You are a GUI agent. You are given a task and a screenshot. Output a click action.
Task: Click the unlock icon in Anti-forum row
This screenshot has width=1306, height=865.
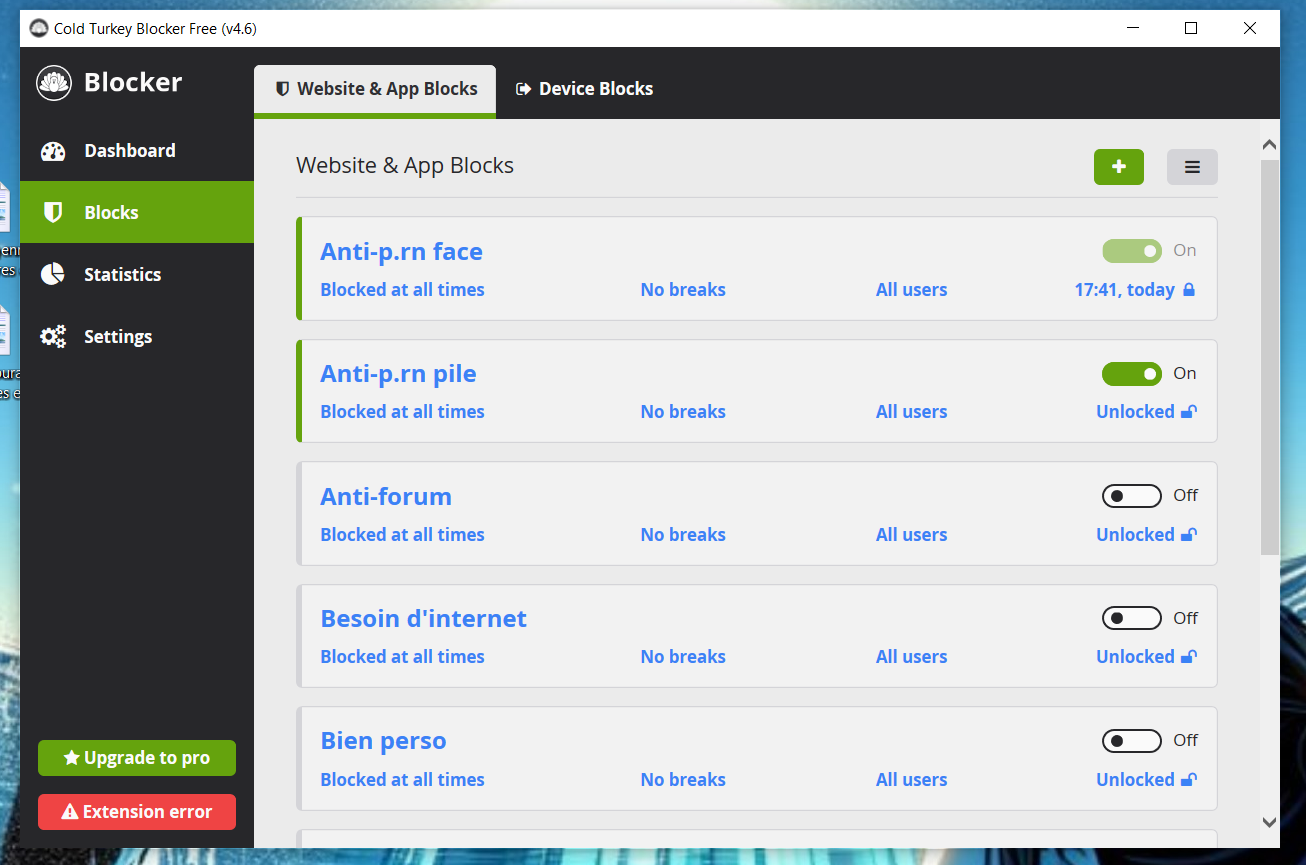[x=1189, y=535]
